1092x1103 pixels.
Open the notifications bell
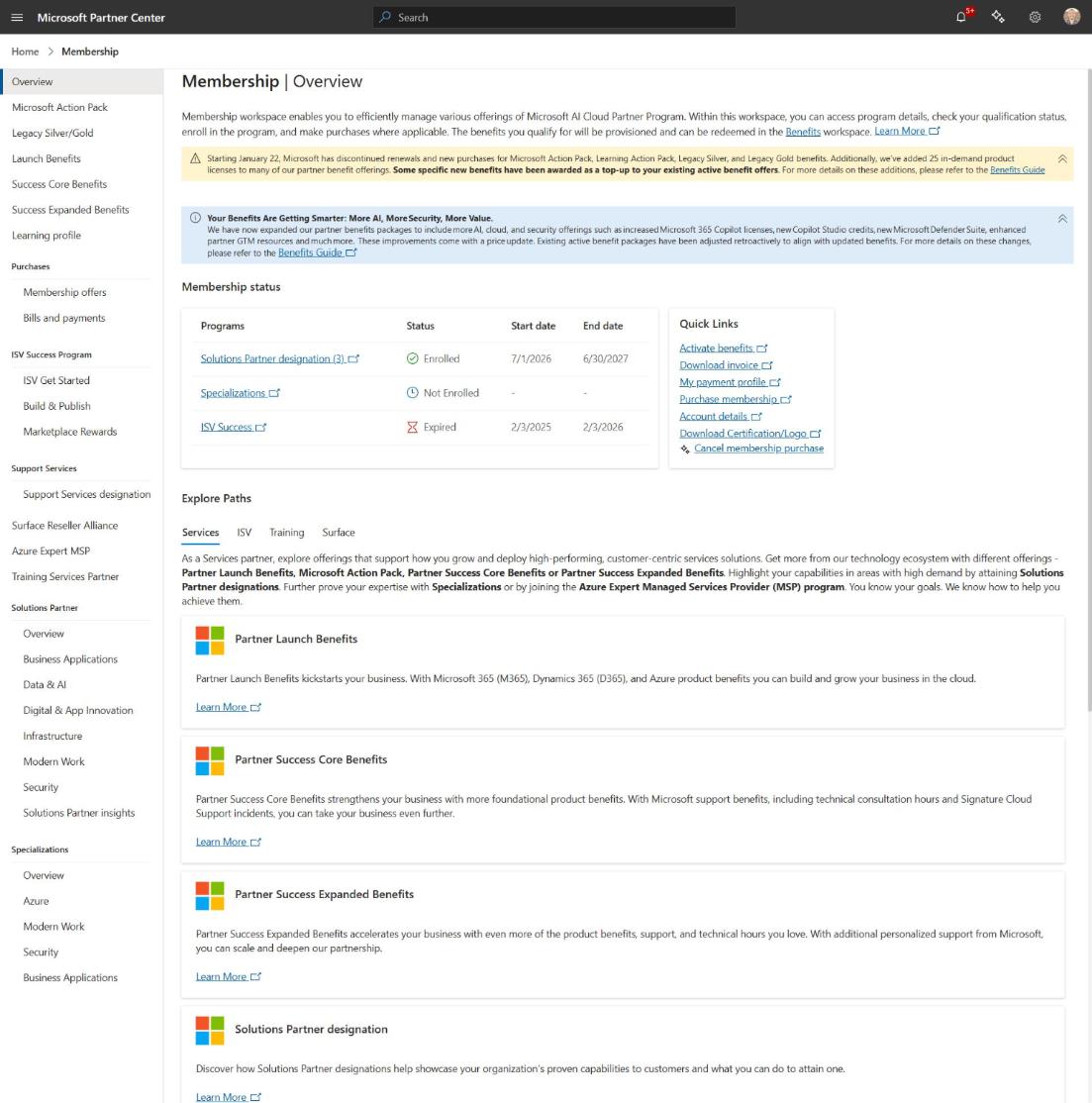(961, 17)
